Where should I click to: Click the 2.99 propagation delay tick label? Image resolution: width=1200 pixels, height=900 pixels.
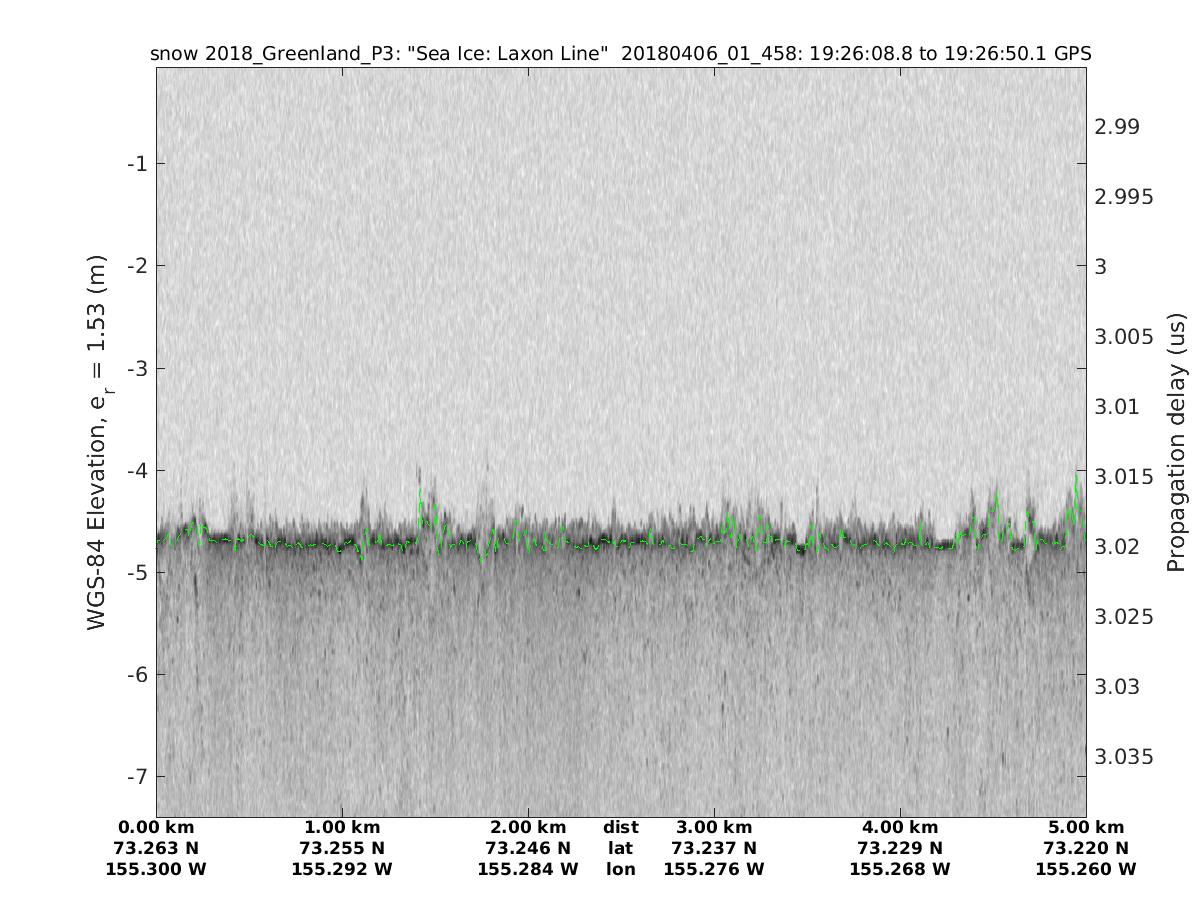[x=1117, y=126]
